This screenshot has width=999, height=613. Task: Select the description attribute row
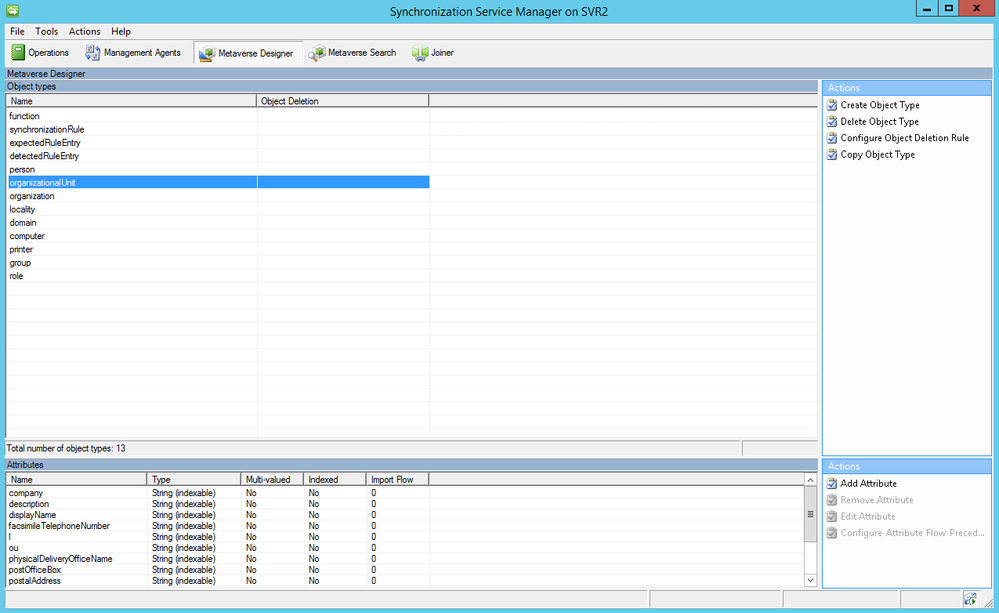click(x=217, y=504)
